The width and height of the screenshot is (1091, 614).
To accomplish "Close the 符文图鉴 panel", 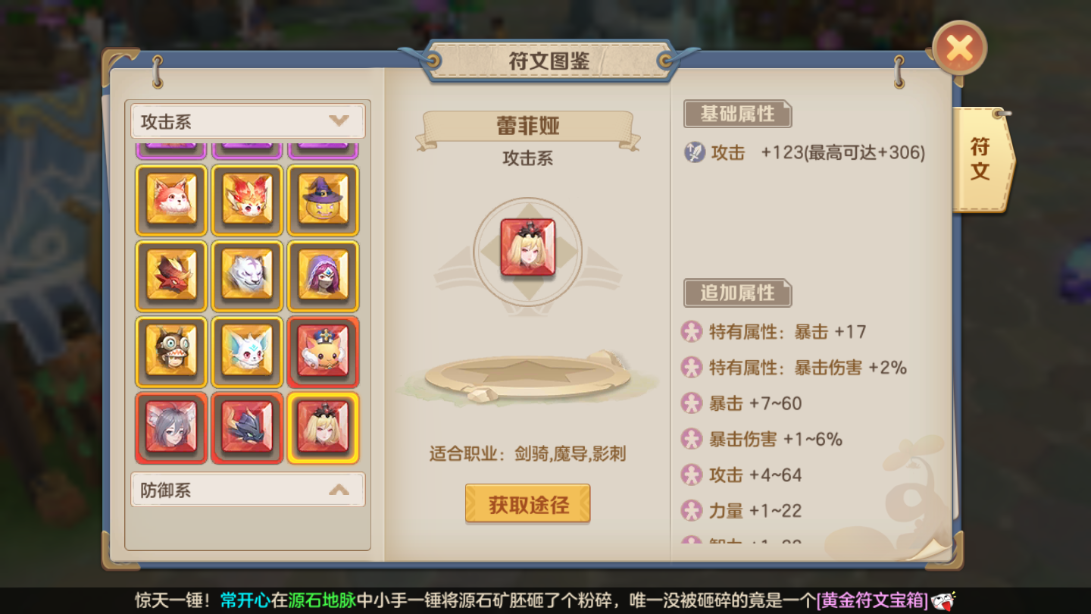I will (959, 48).
